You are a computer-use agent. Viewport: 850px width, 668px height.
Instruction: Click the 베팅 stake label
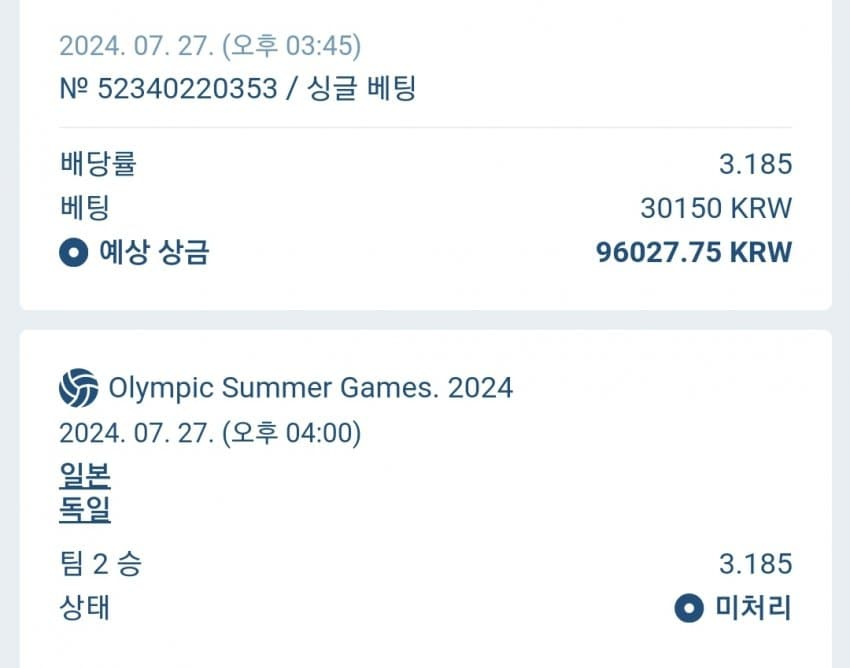pyautogui.click(x=84, y=208)
